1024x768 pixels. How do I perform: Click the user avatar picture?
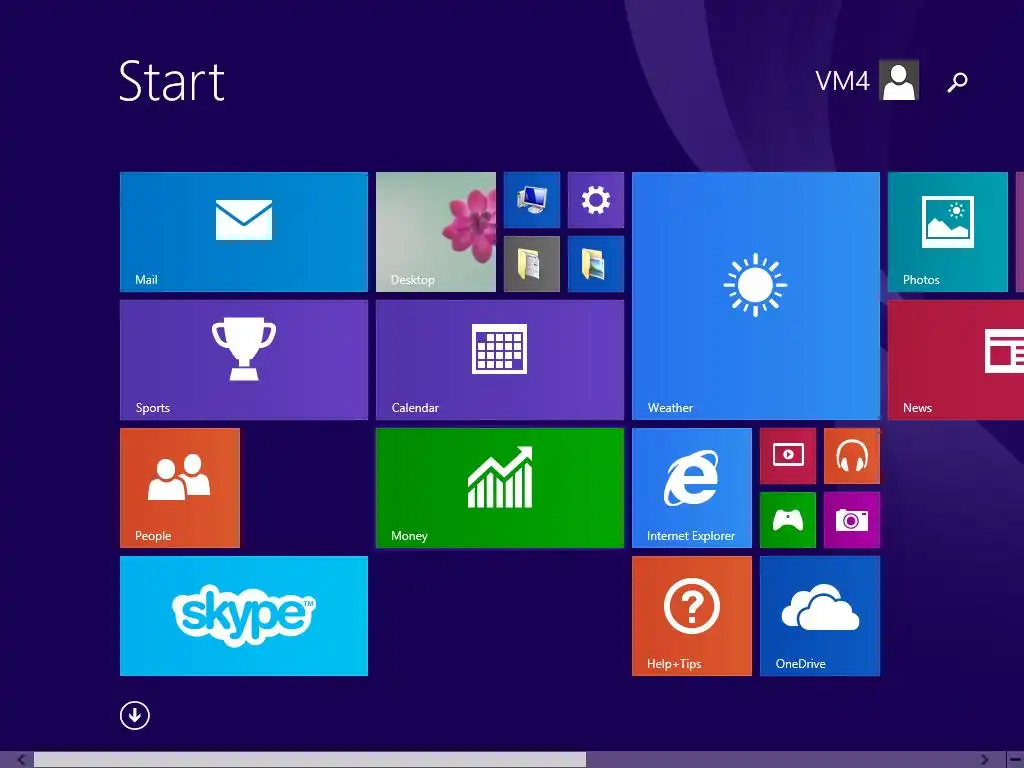pyautogui.click(x=899, y=80)
